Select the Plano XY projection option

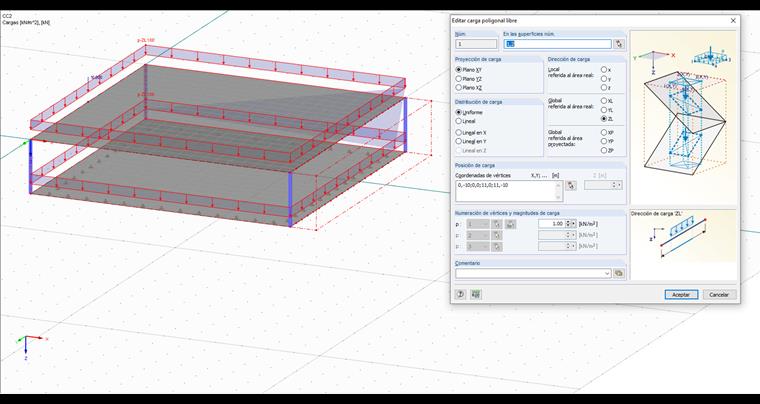[x=459, y=70]
